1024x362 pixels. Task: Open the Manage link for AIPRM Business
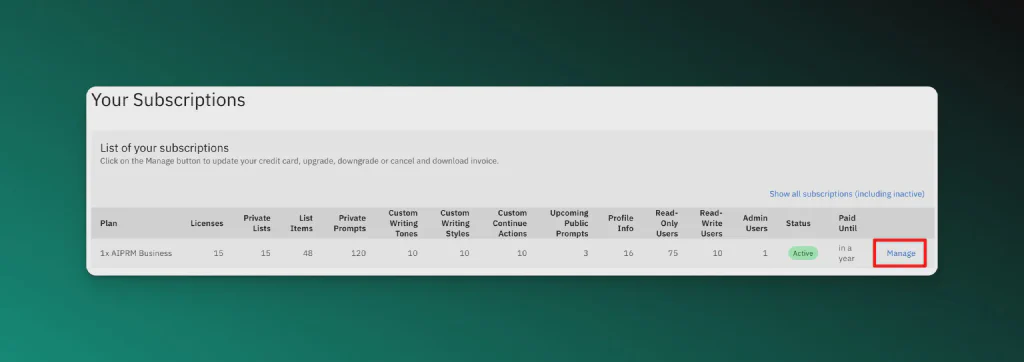901,254
